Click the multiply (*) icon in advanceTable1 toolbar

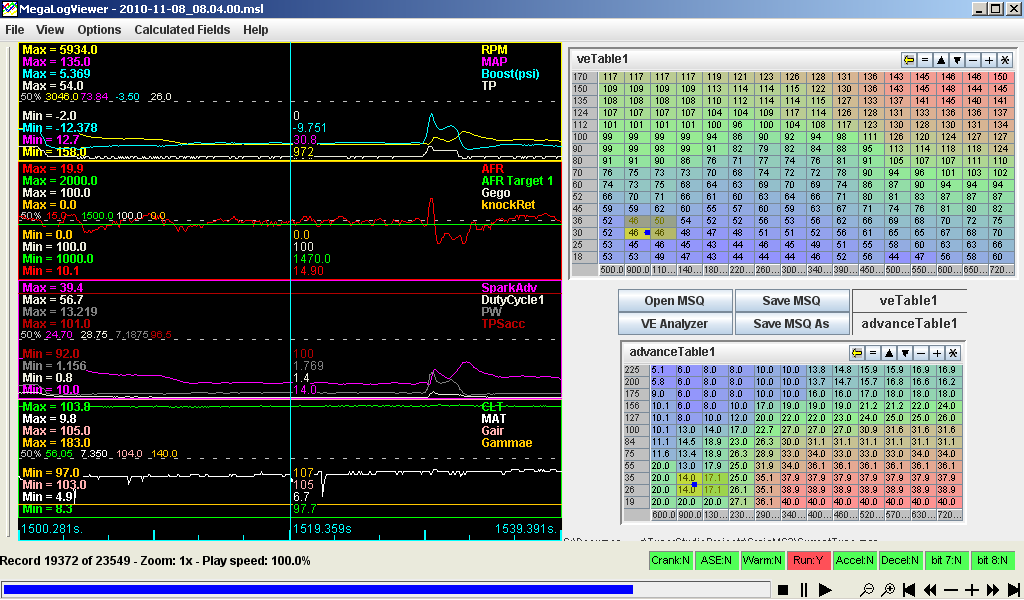pyautogui.click(x=953, y=353)
